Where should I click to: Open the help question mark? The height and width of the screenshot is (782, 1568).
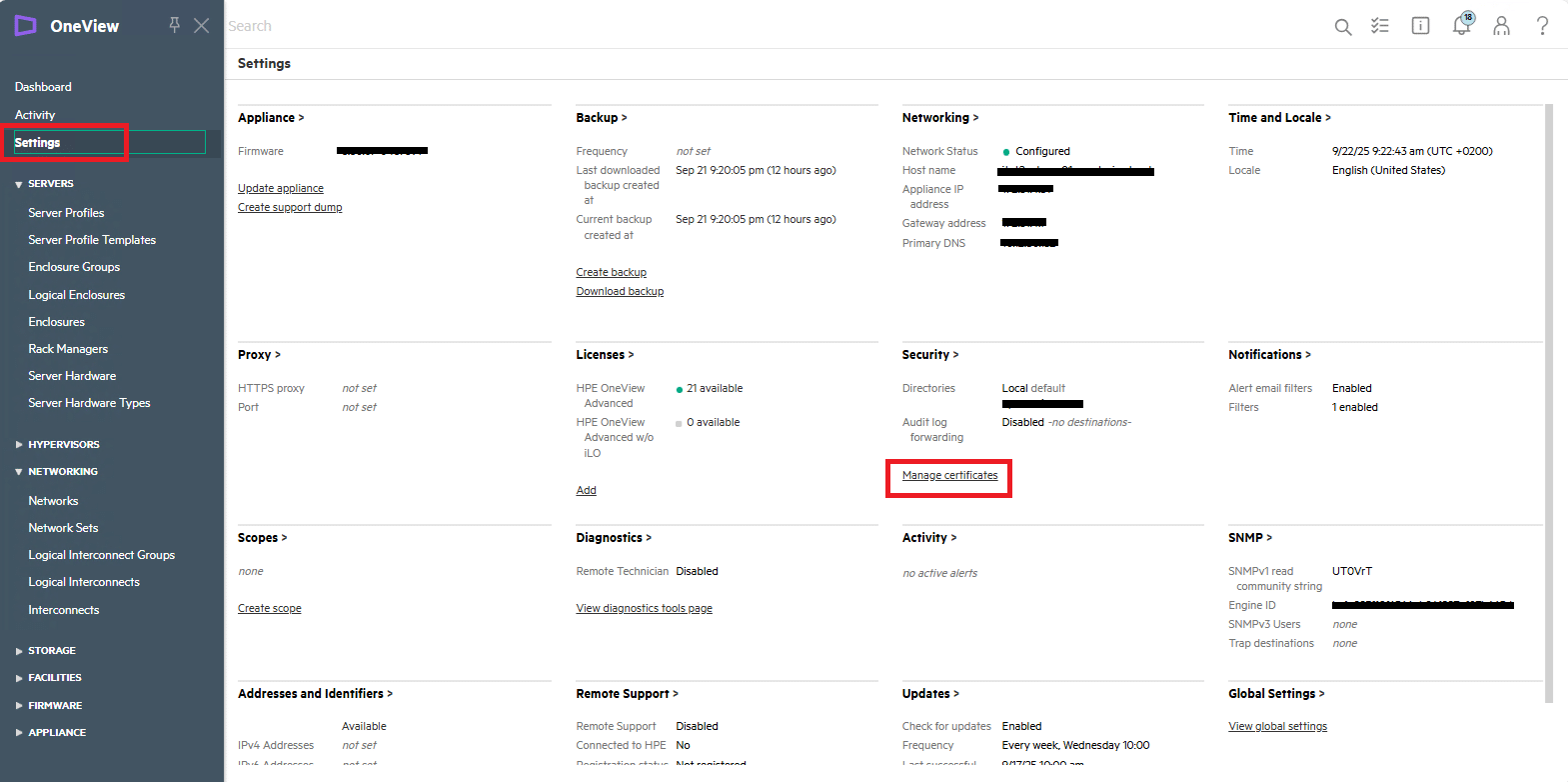pos(1542,26)
